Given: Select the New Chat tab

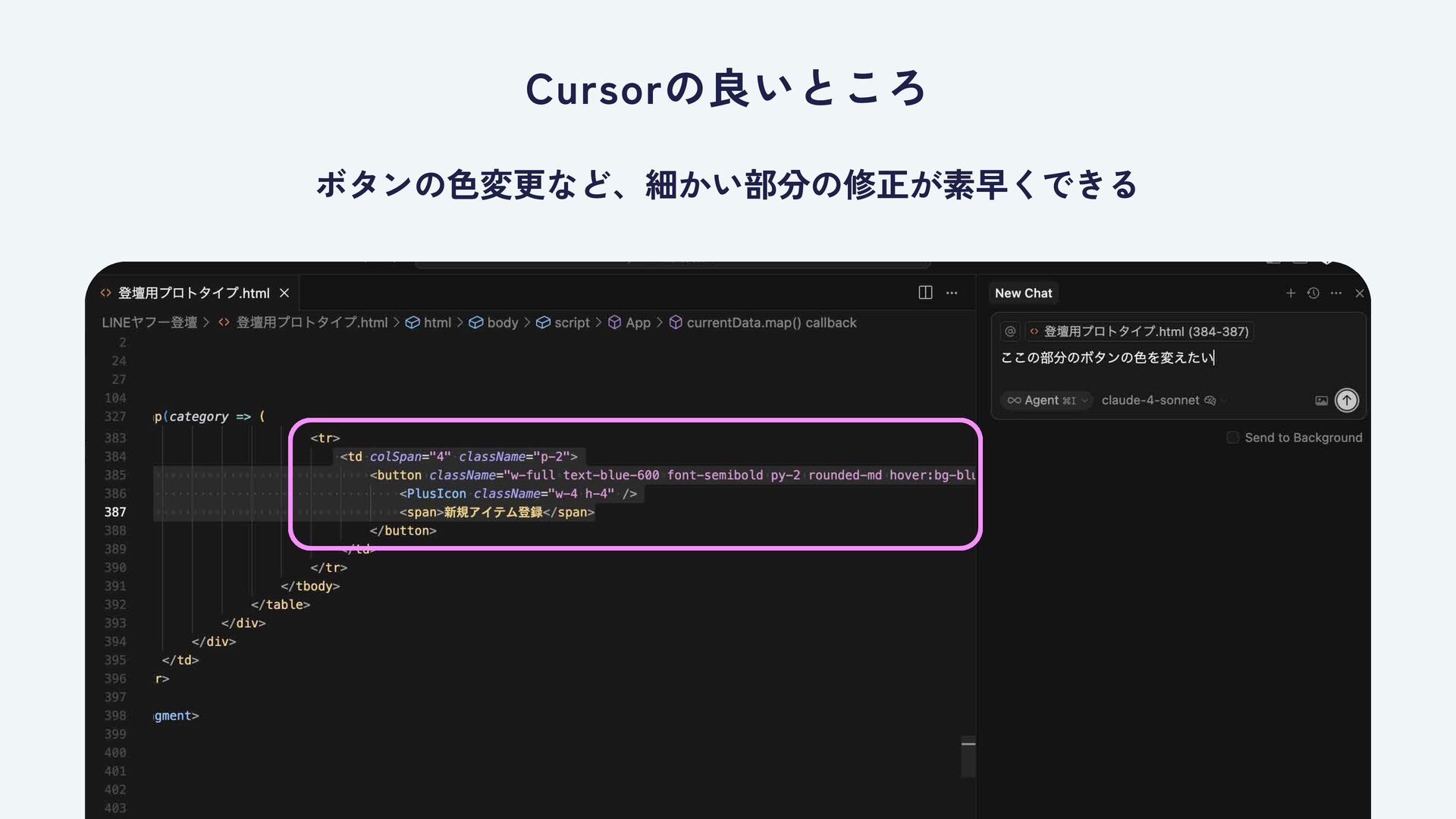Looking at the screenshot, I should click(1023, 293).
